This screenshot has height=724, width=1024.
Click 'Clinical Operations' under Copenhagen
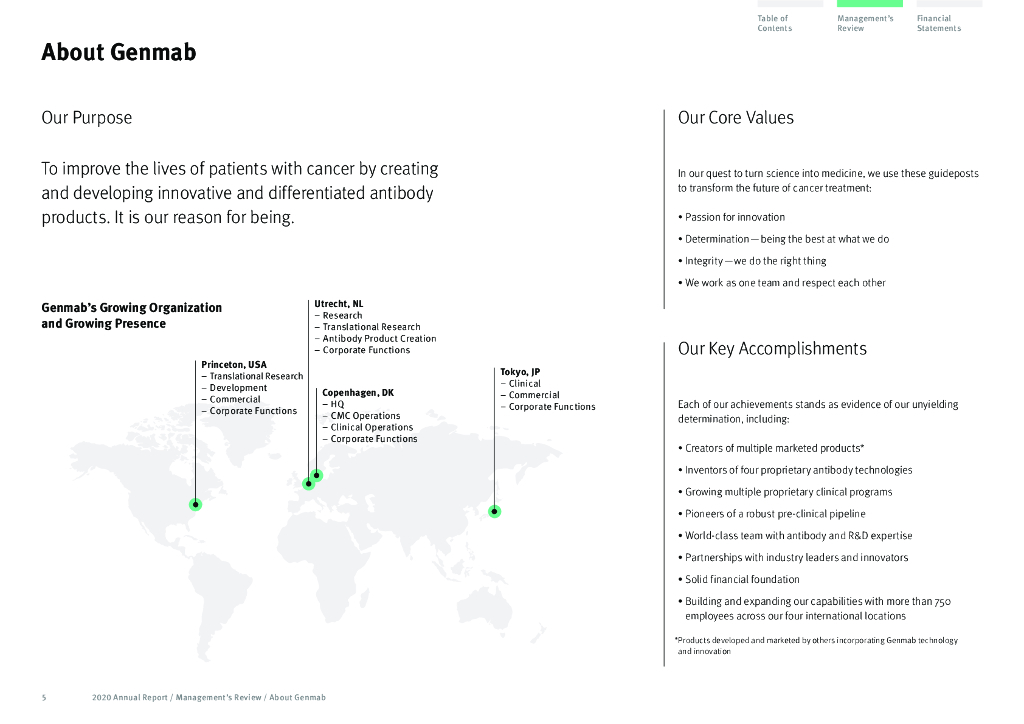[x=368, y=427]
